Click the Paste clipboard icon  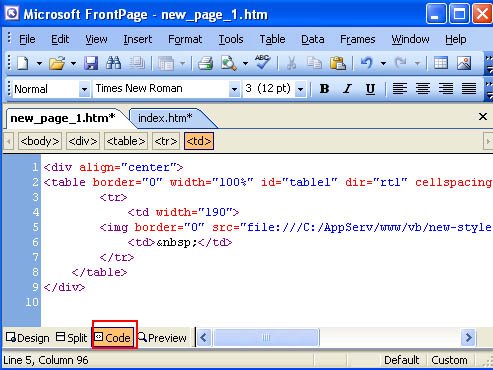click(x=338, y=63)
